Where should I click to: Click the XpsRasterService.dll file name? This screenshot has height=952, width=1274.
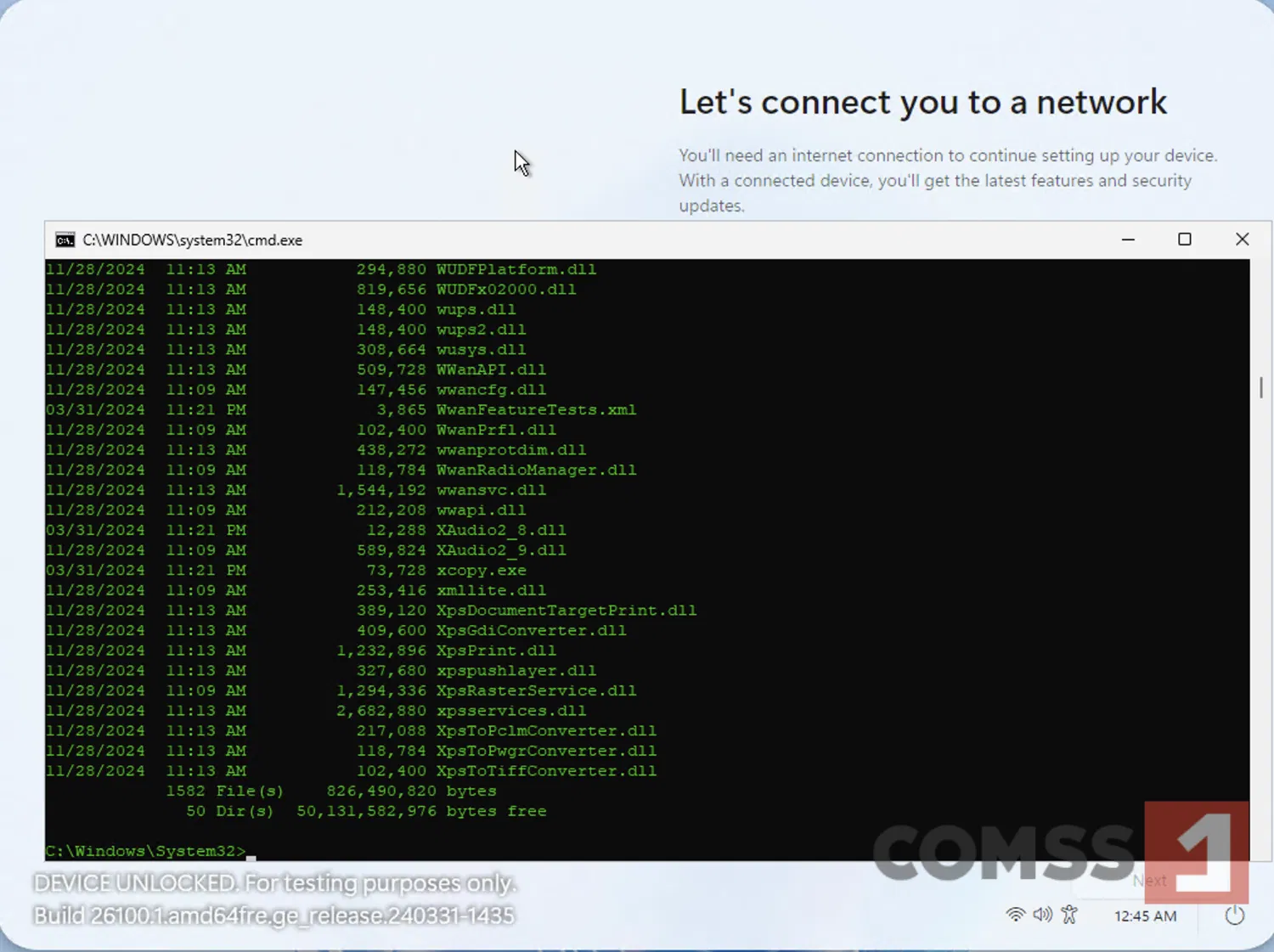(x=537, y=690)
